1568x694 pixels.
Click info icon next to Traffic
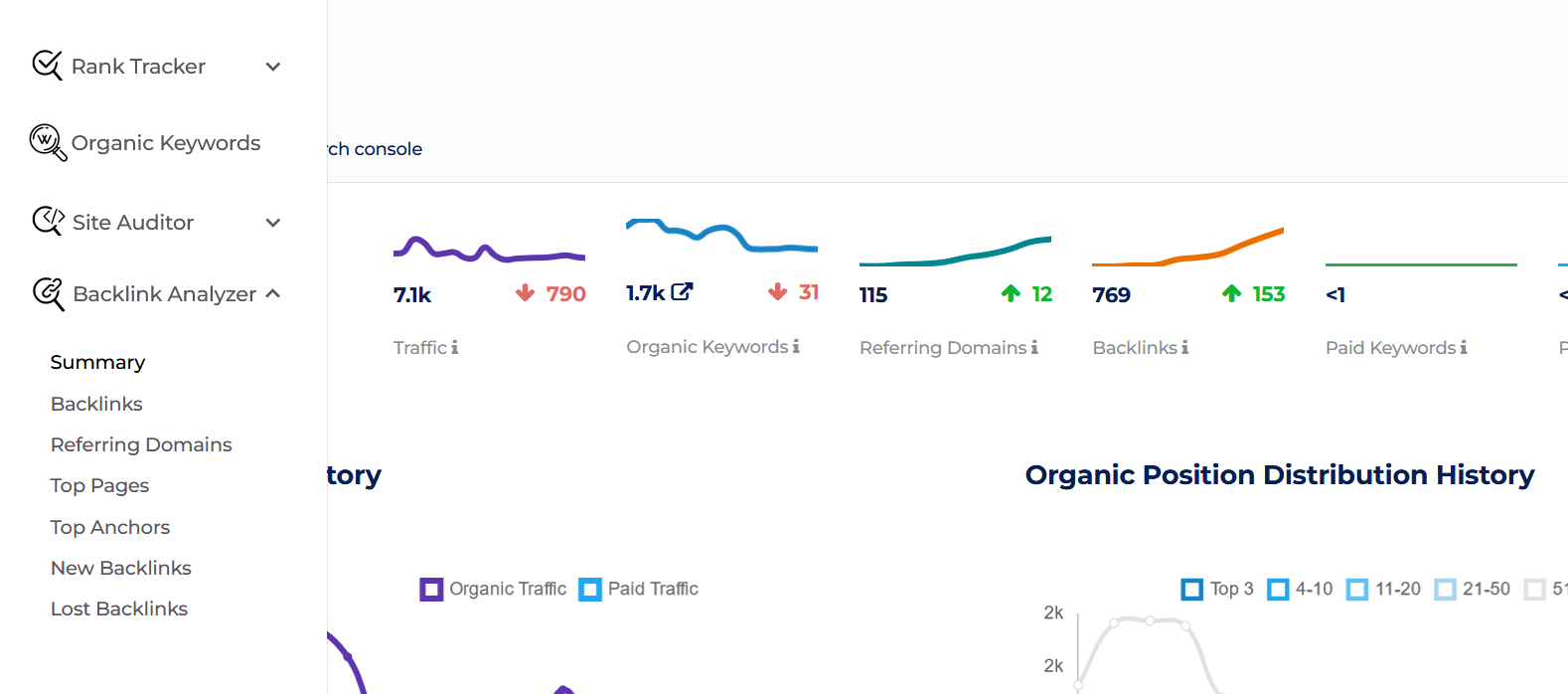point(455,347)
